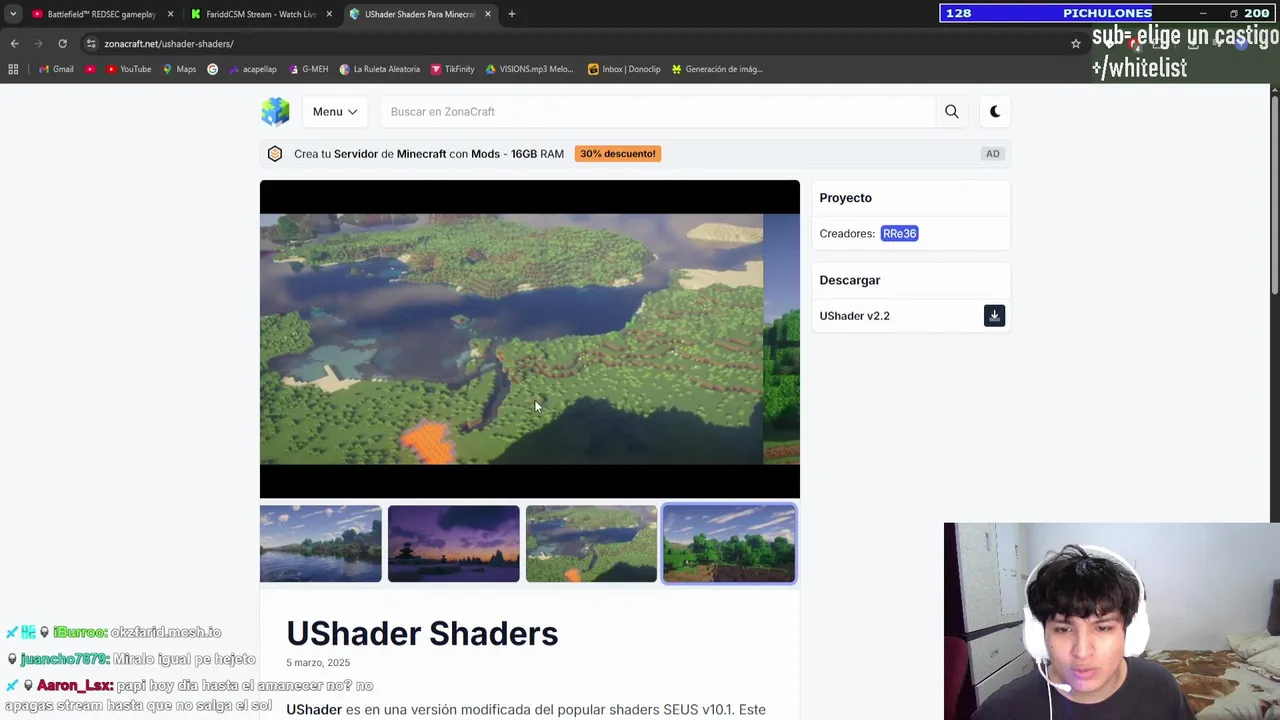Viewport: 1280px width, 720px height.
Task: Focus the Buscar en ZonaCraft search field
Action: (657, 112)
